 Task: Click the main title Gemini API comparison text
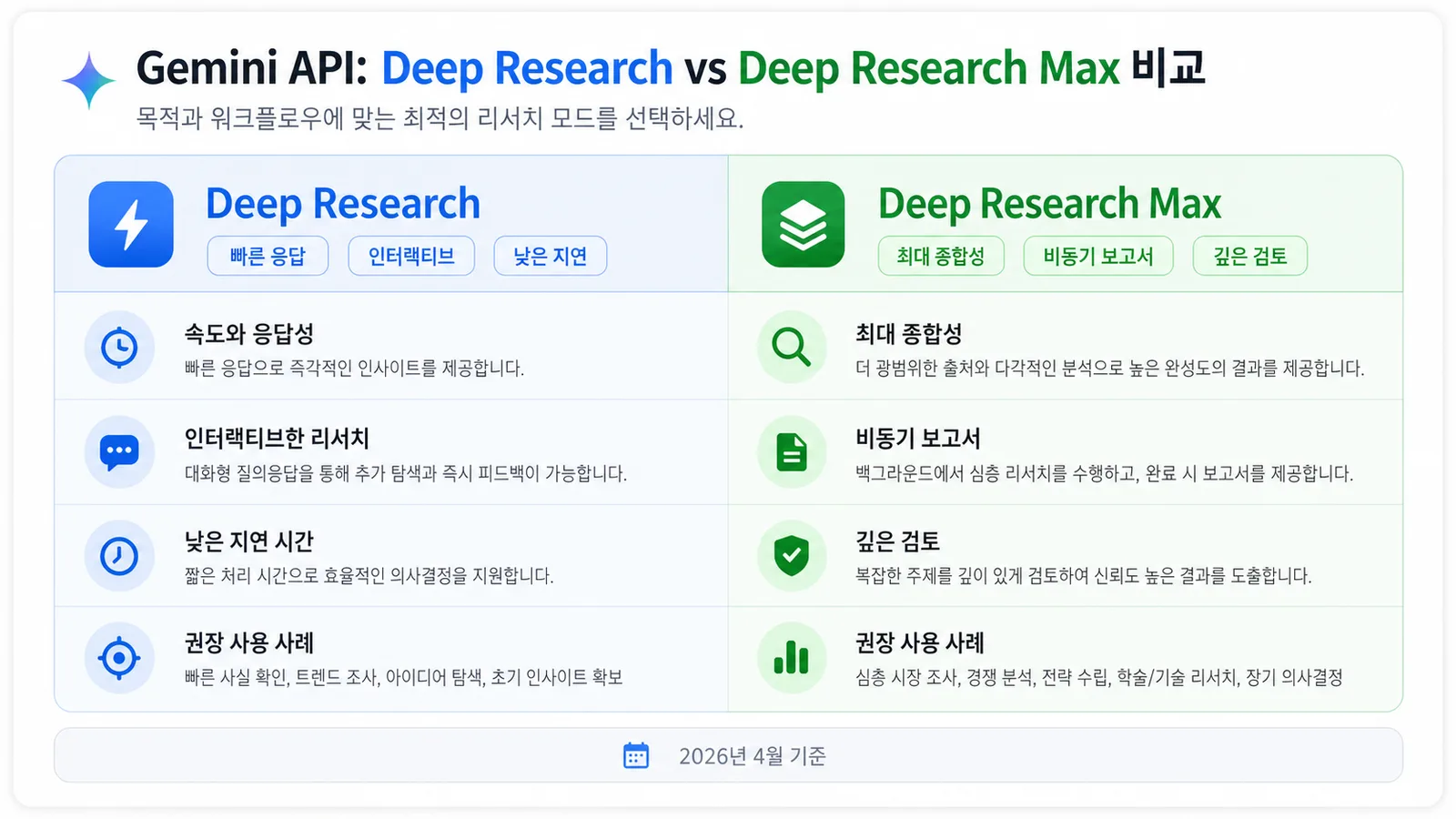671,68
